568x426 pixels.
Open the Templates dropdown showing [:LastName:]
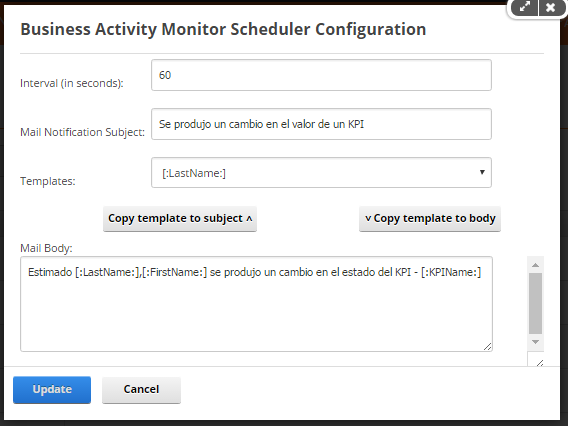321,172
